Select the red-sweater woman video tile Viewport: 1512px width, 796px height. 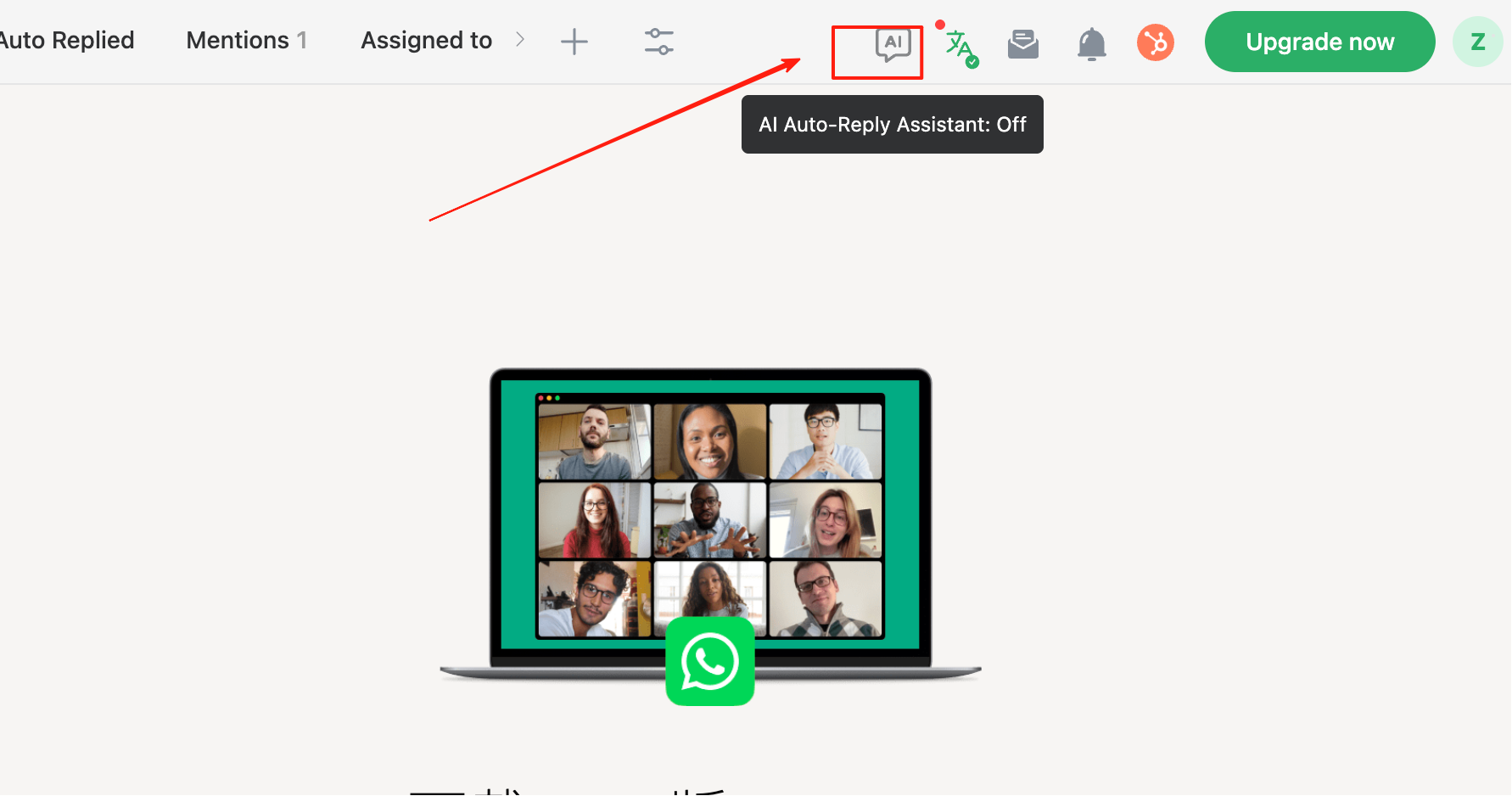pyautogui.click(x=594, y=520)
